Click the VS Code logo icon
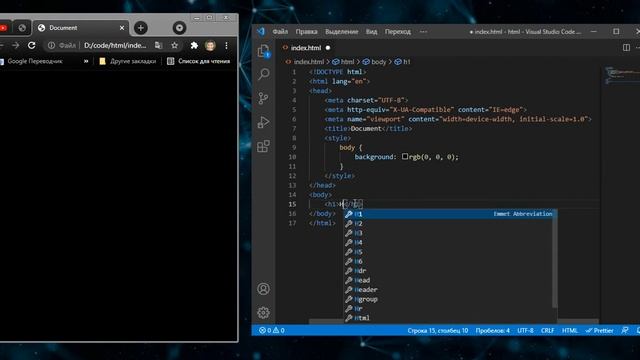640x360 pixels. [261, 31]
